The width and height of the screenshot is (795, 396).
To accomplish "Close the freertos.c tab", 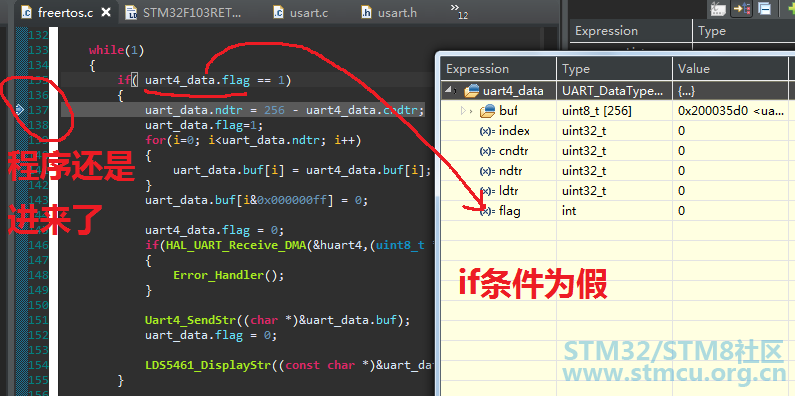I will (106, 13).
